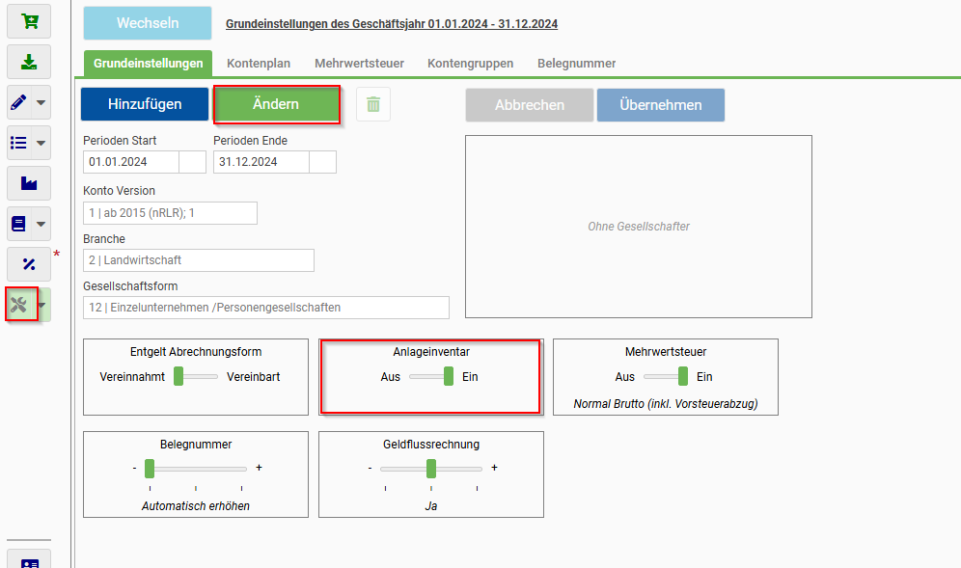Toggle the Mehrwertsteuer Aus/Ein switch
This screenshot has height=568, width=961.
(x=666, y=376)
